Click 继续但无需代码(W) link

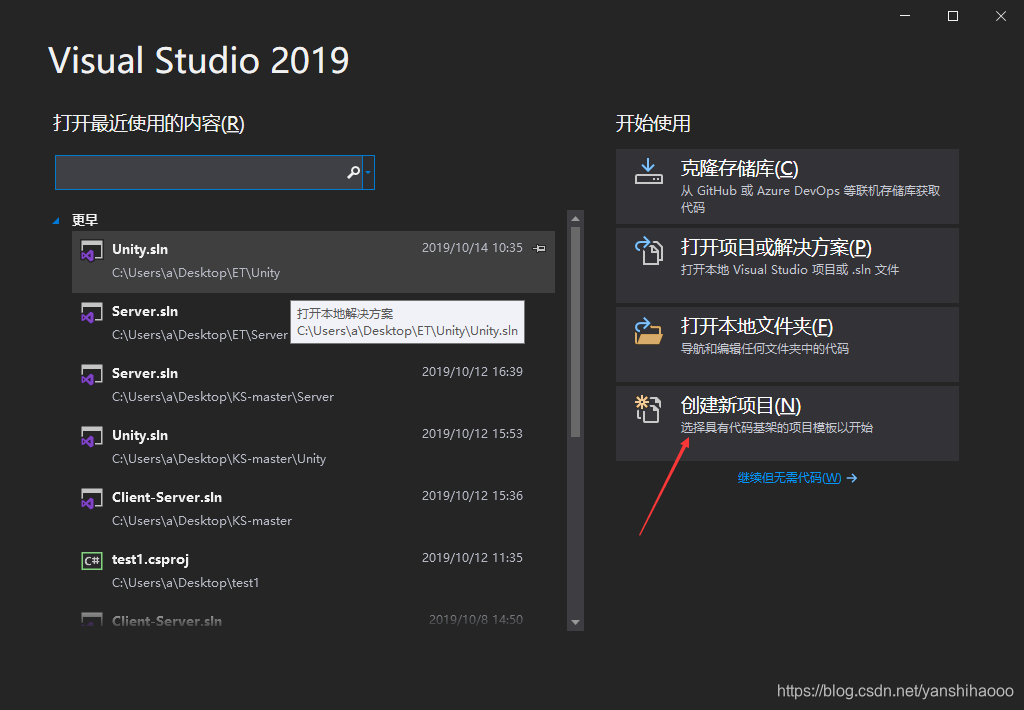[789, 478]
